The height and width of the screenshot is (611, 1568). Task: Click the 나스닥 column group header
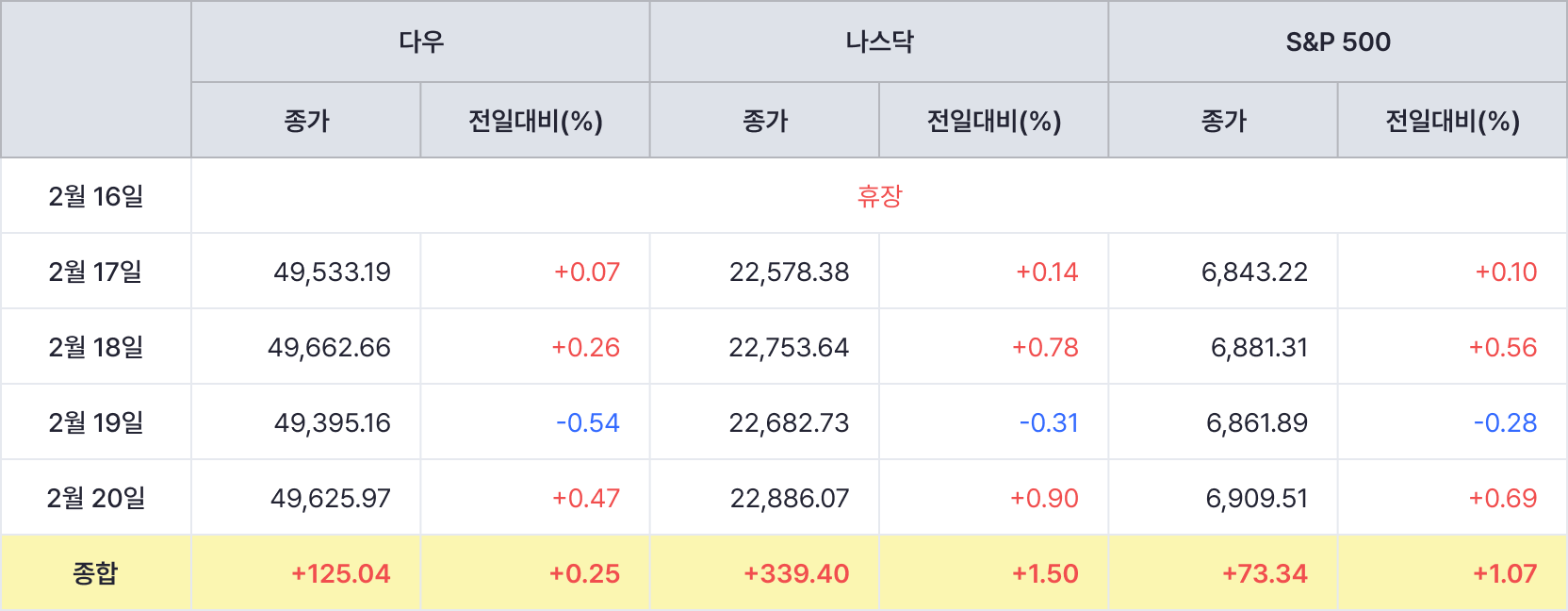[x=879, y=41]
